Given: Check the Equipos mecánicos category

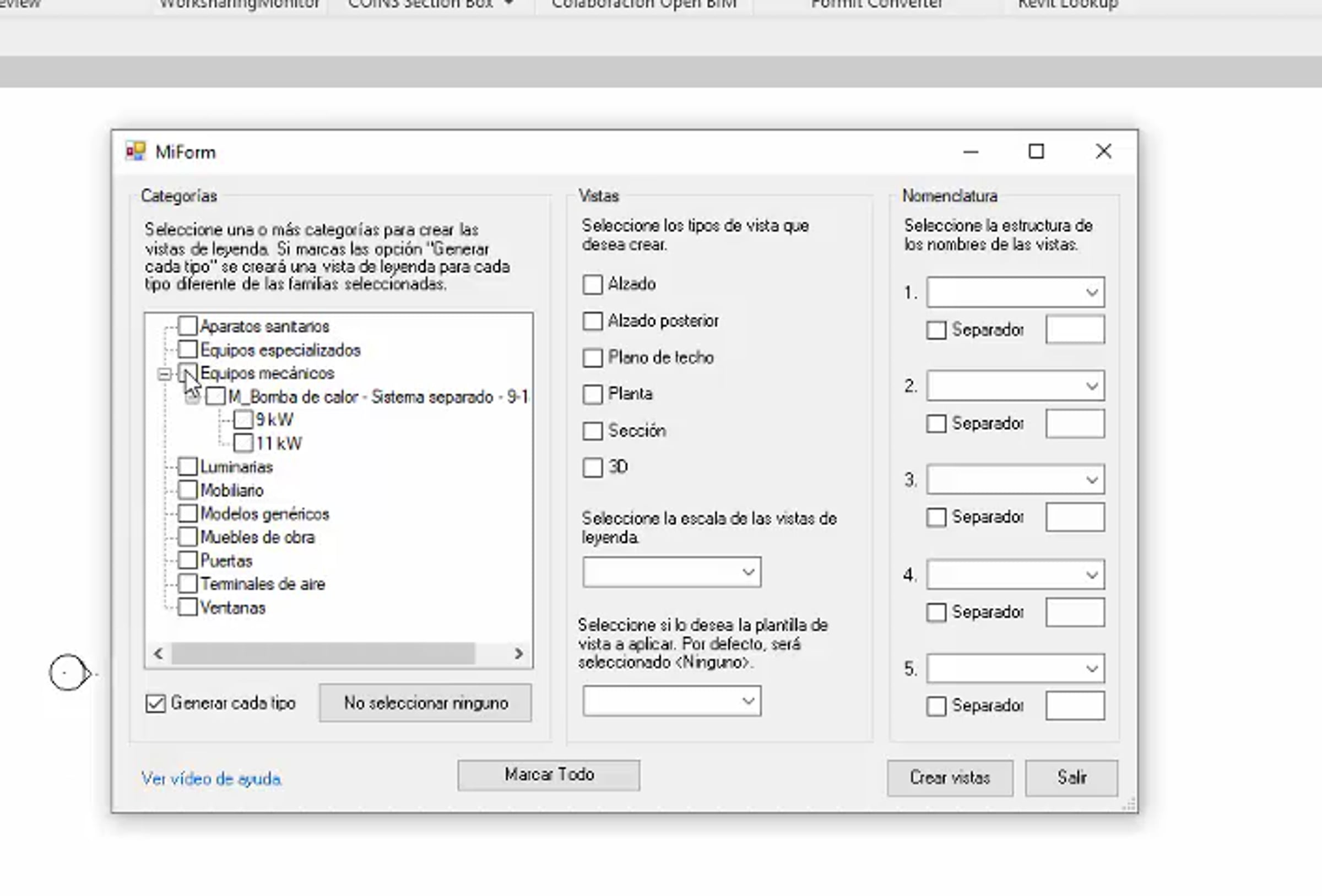Looking at the screenshot, I should click(x=188, y=373).
